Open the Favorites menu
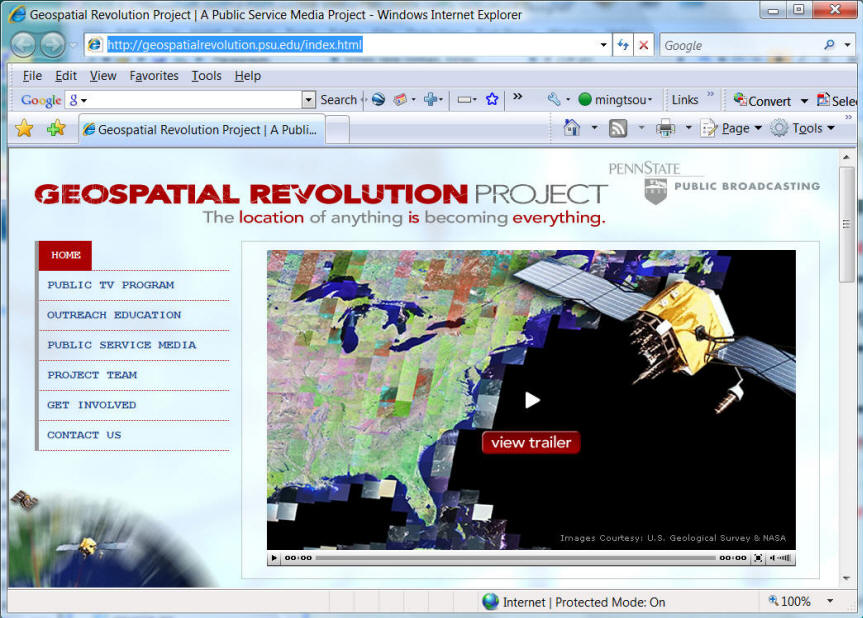863x618 pixels. [154, 75]
